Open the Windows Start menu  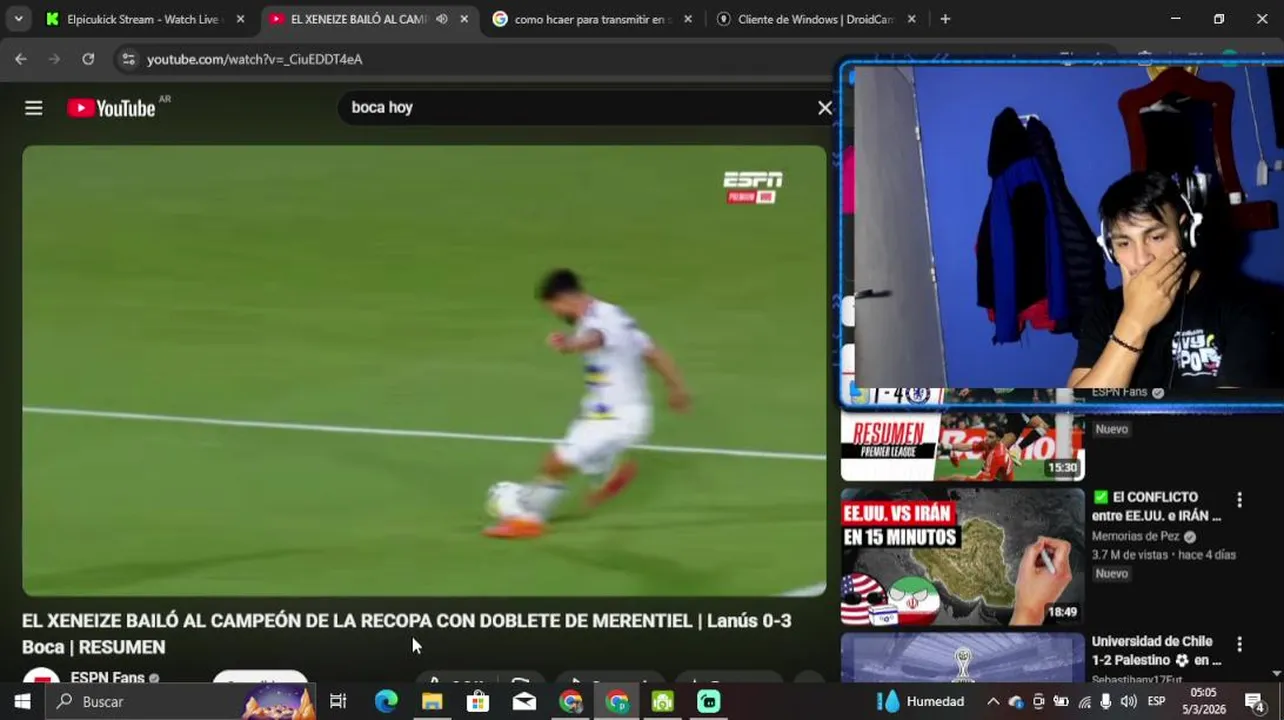[x=22, y=702]
